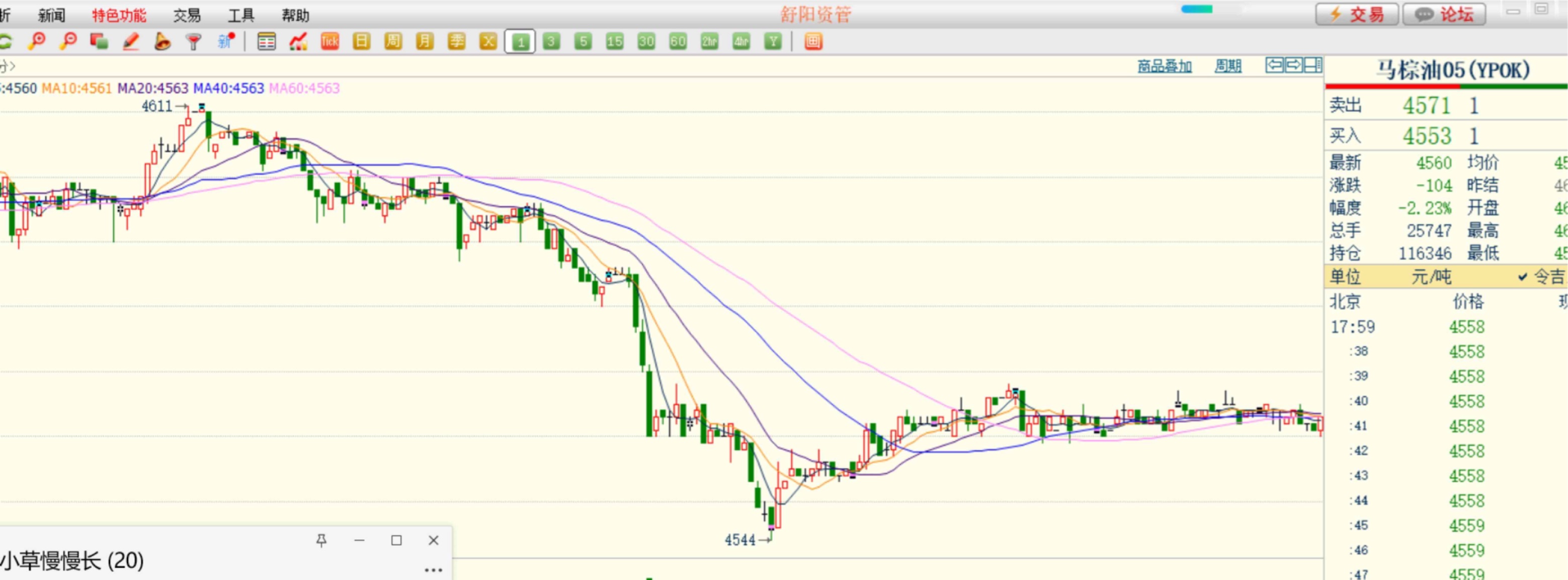Click the zoom out magnifier icon
This screenshot has width=1568, height=580.
pyautogui.click(x=68, y=41)
